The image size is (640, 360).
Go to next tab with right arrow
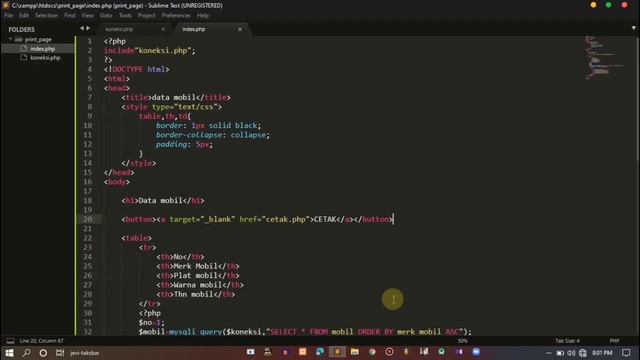point(88,28)
